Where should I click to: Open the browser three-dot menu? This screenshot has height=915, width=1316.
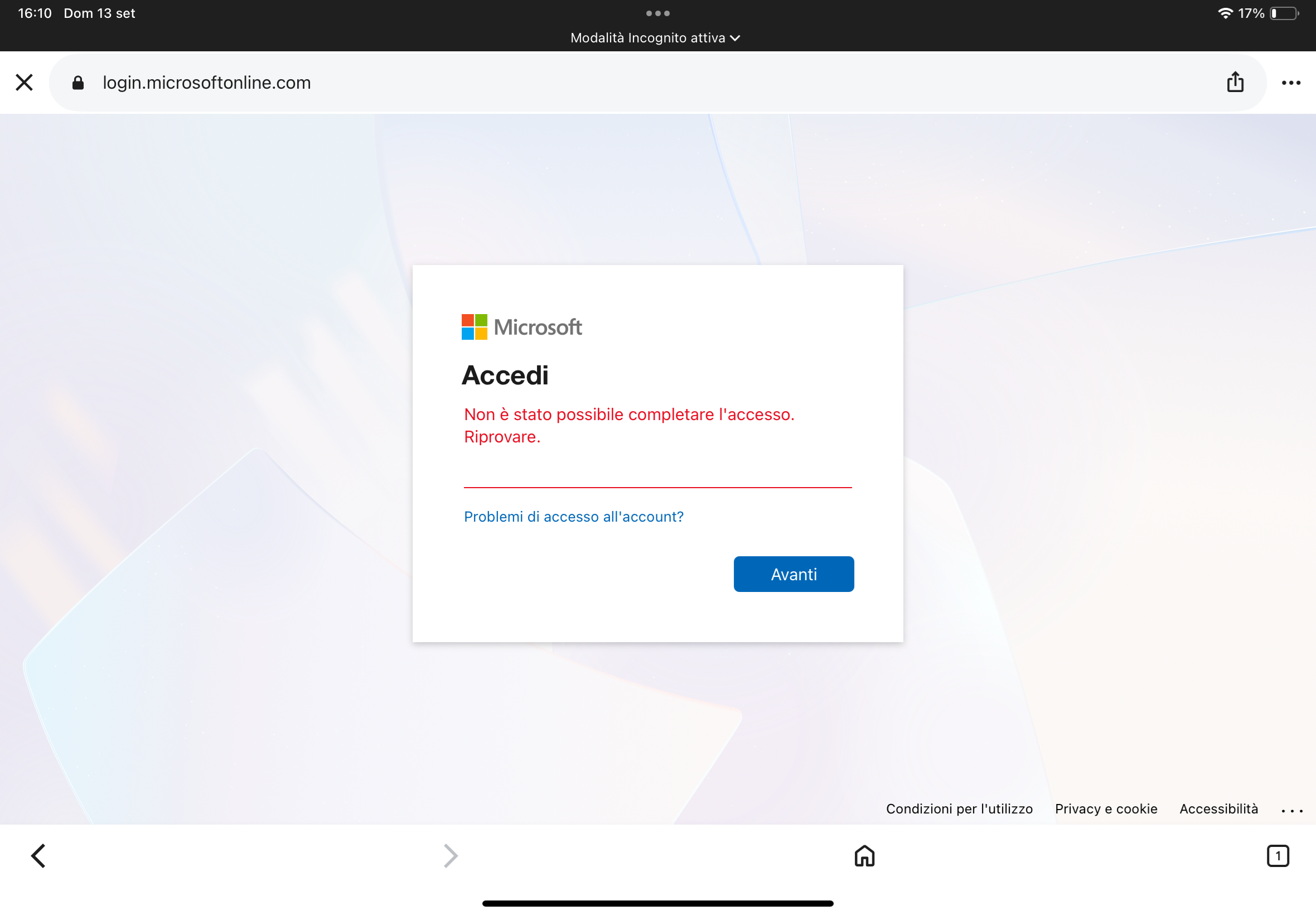(1291, 83)
